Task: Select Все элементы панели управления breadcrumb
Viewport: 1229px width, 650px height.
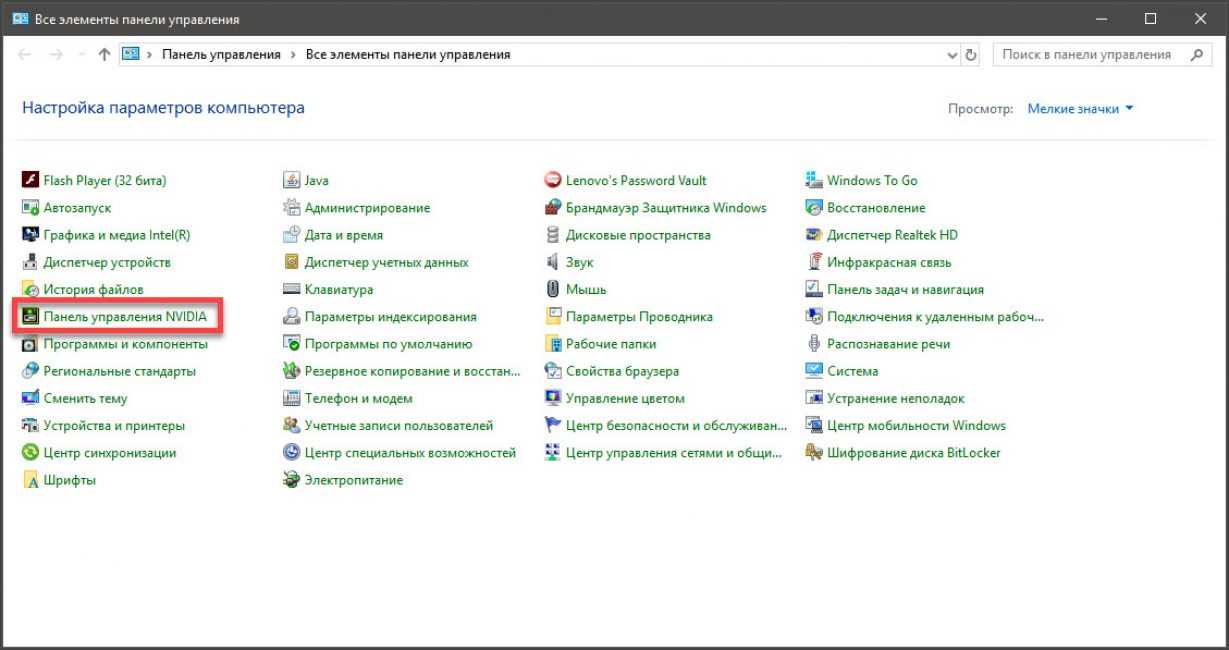Action: 407,55
